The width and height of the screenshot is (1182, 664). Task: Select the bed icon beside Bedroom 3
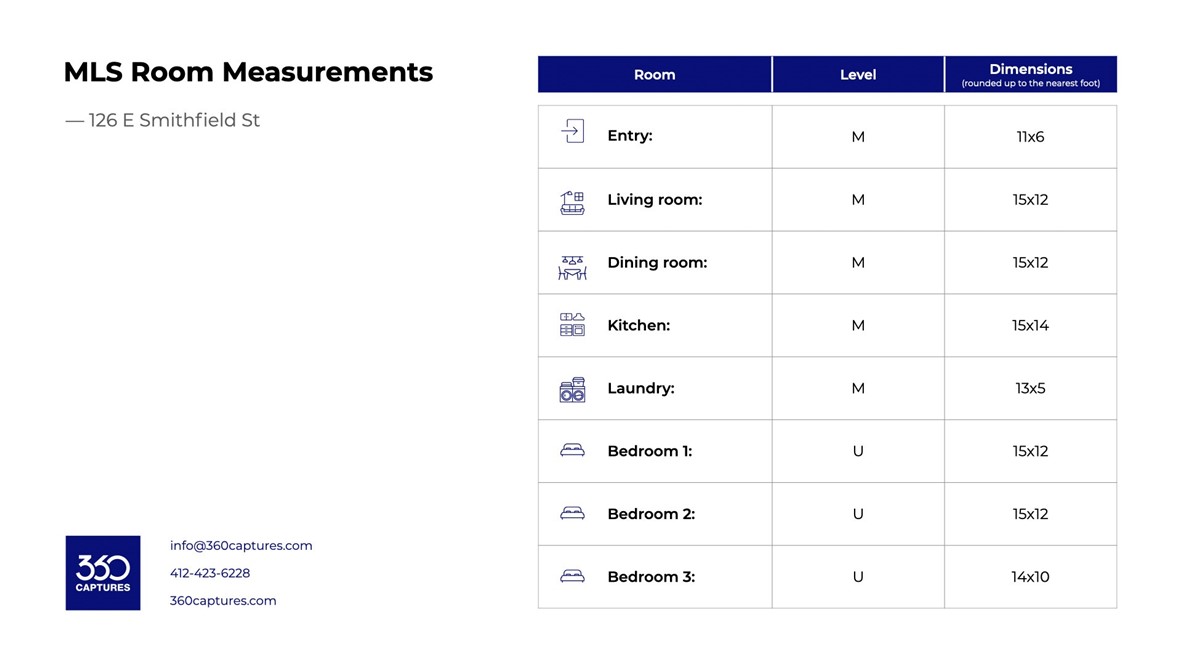[572, 577]
